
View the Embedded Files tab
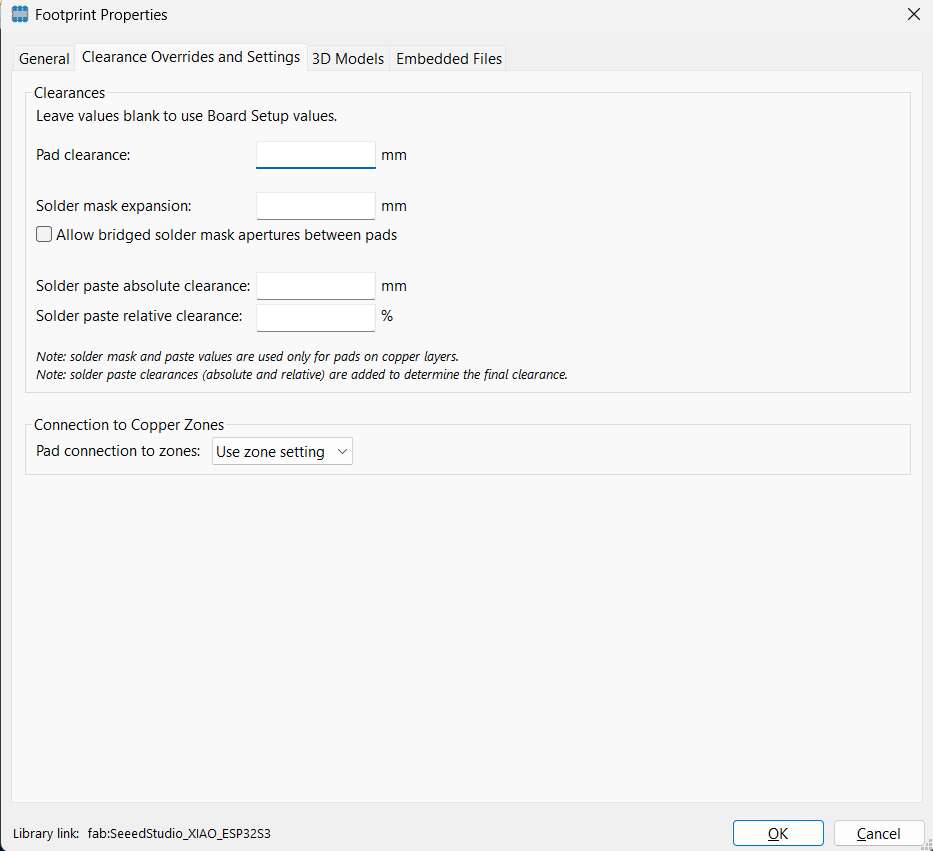coord(448,58)
